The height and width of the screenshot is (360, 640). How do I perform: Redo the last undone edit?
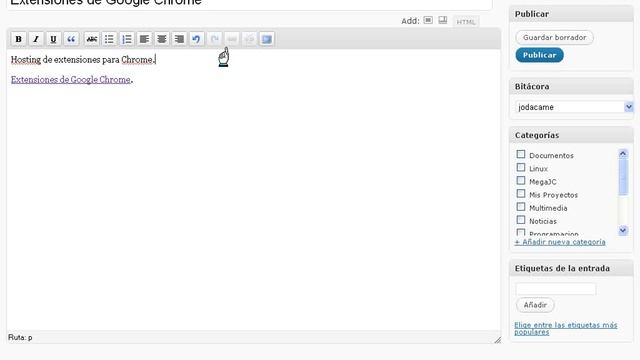pos(214,39)
